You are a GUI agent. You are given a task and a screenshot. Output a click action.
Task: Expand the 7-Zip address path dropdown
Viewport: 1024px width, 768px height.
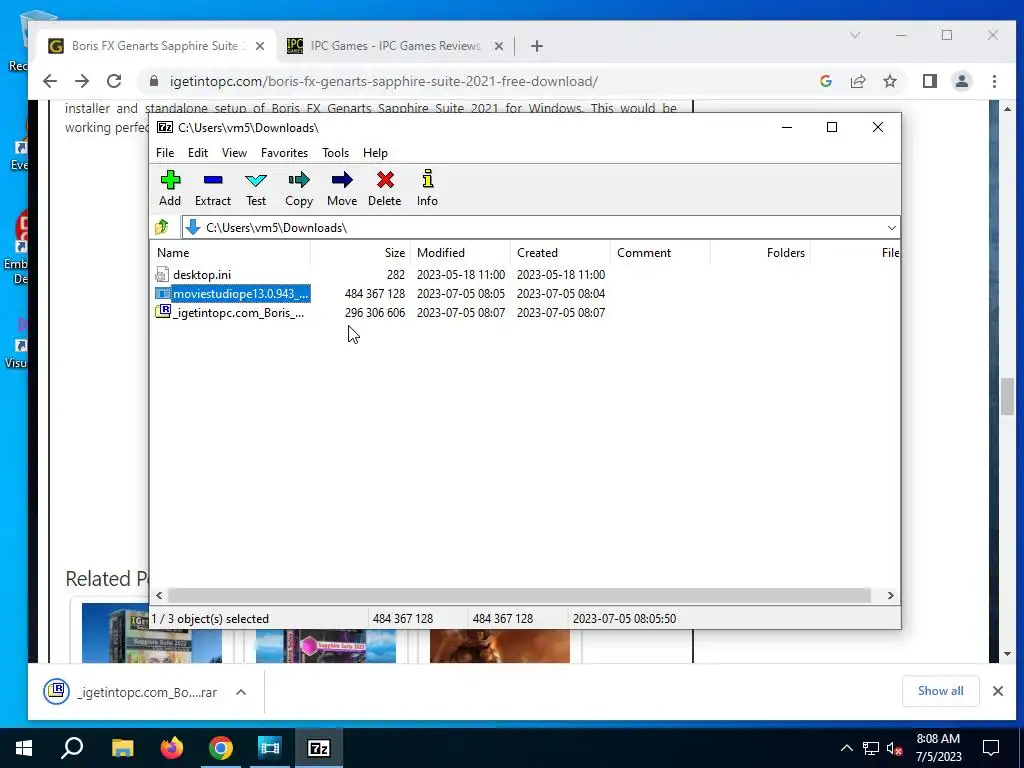[x=891, y=228]
